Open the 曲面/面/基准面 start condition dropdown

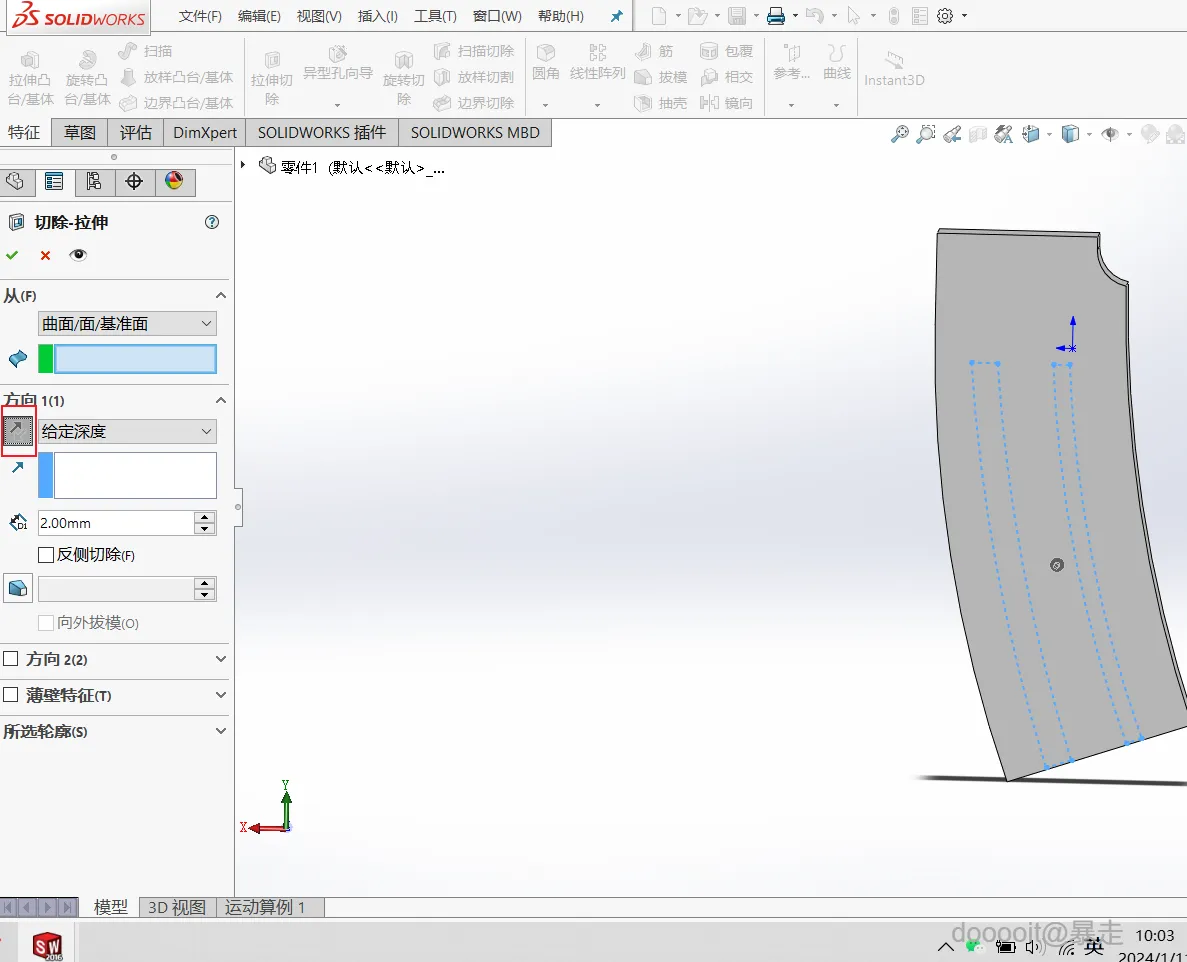click(x=127, y=324)
